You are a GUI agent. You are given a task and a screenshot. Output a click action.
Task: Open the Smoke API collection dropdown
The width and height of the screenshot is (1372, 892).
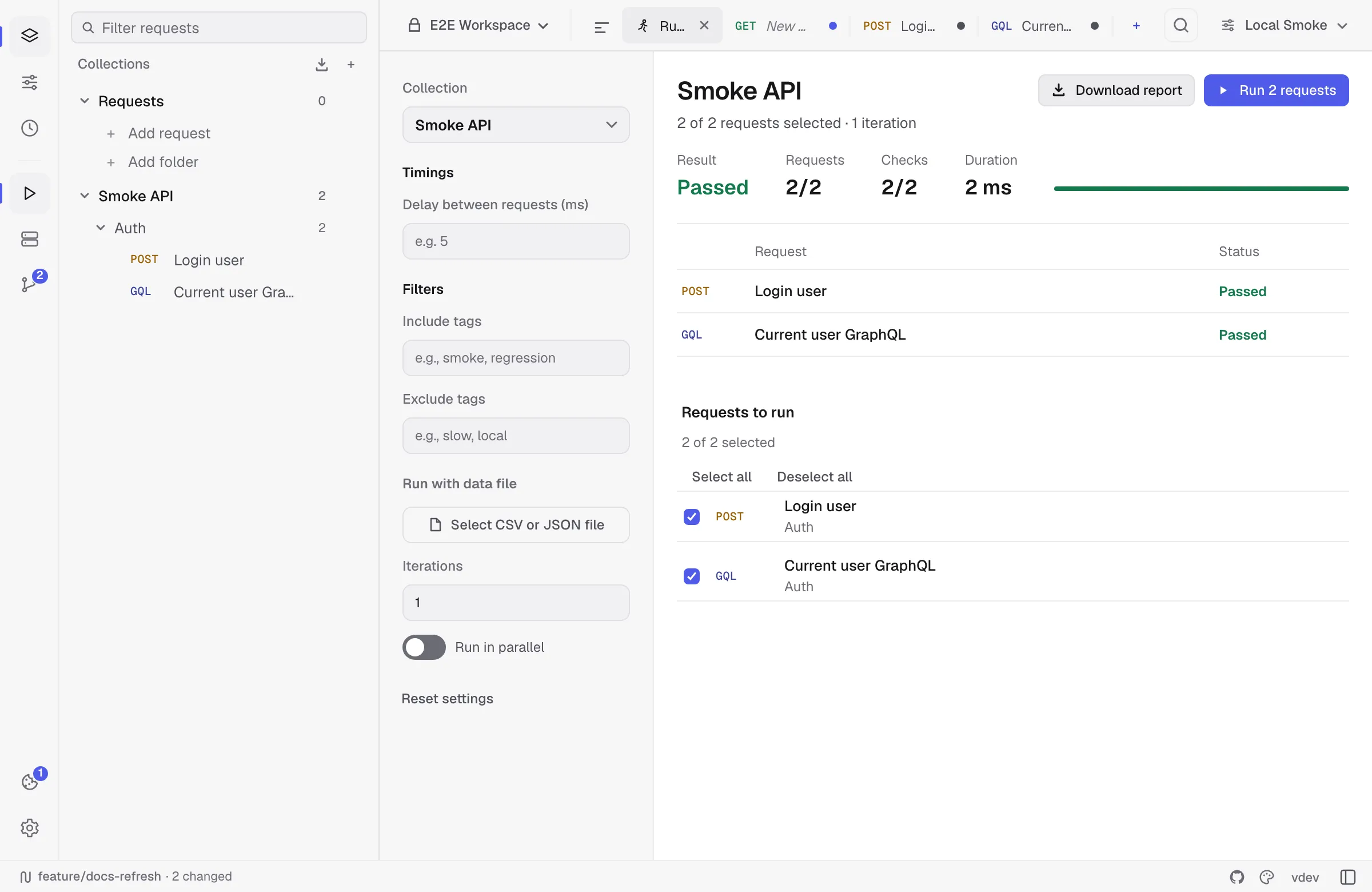coord(516,125)
